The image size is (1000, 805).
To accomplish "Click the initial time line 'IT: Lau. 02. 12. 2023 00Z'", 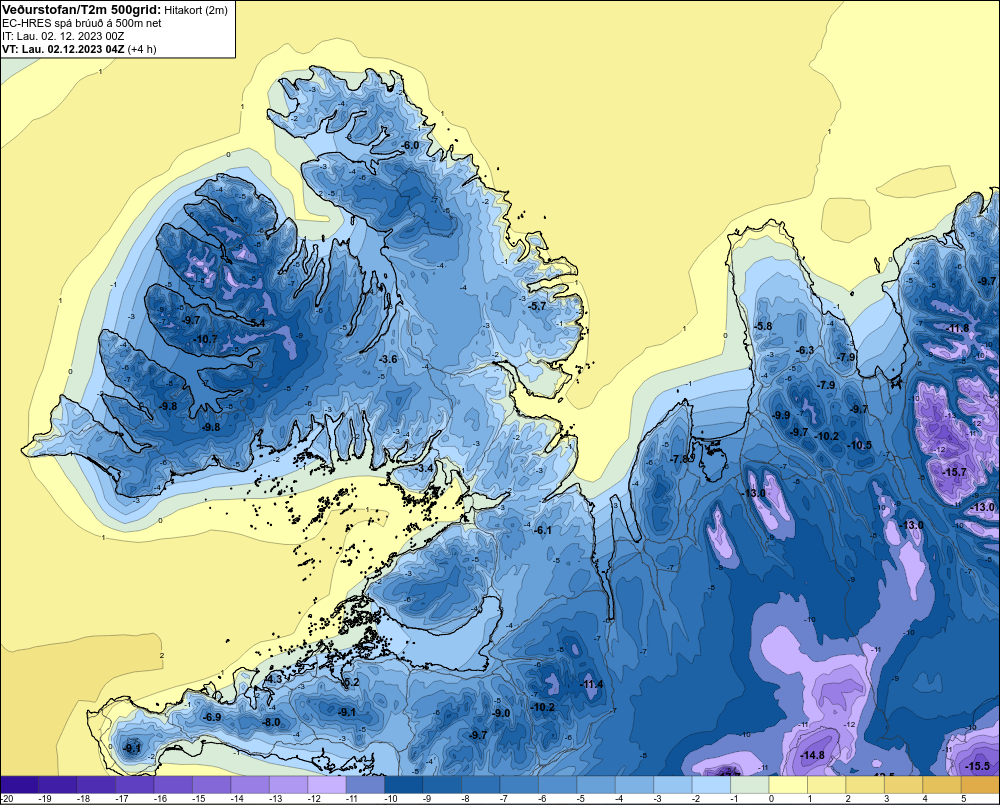I will click(64, 36).
